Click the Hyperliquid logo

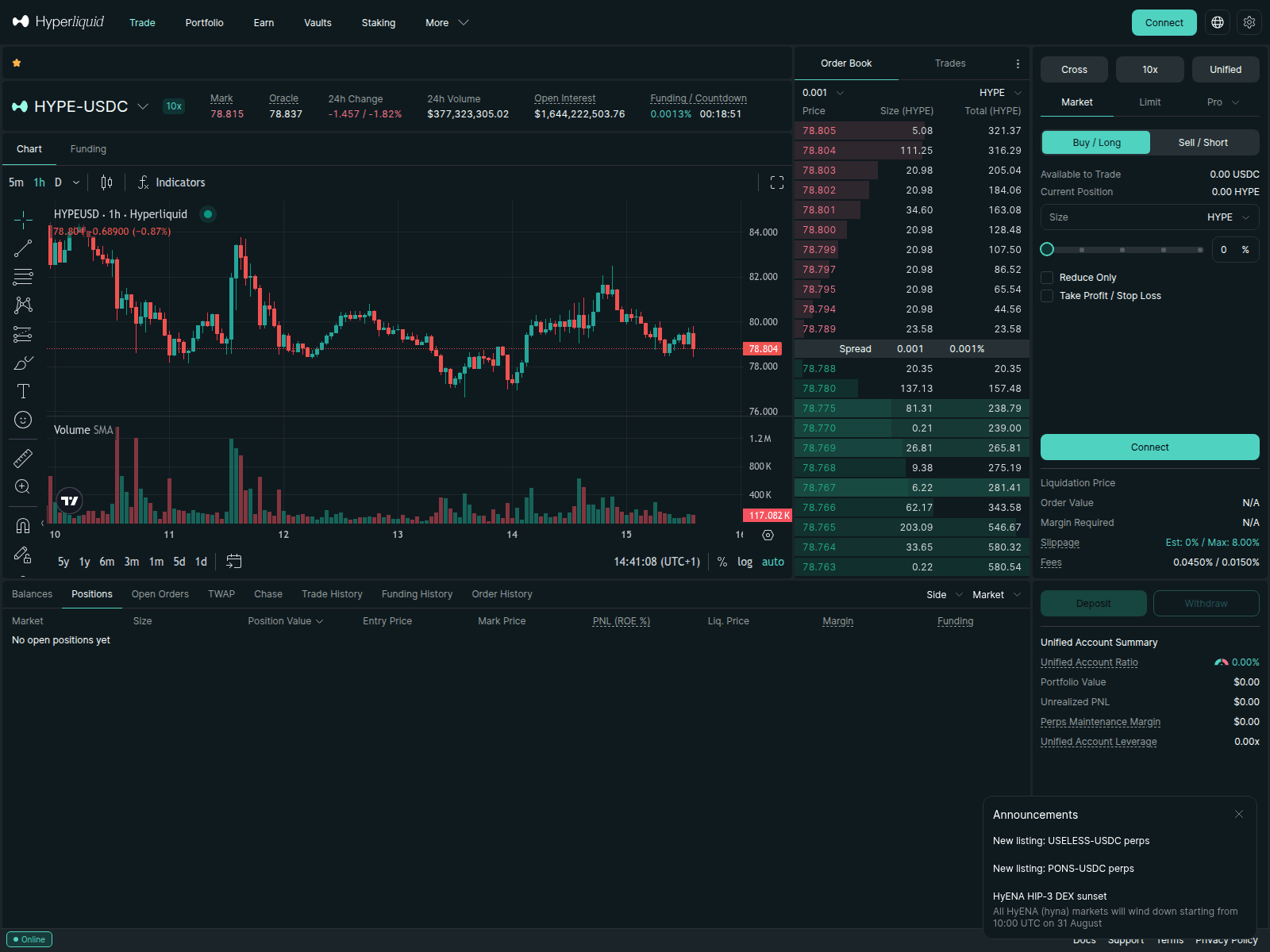pyautogui.click(x=58, y=22)
